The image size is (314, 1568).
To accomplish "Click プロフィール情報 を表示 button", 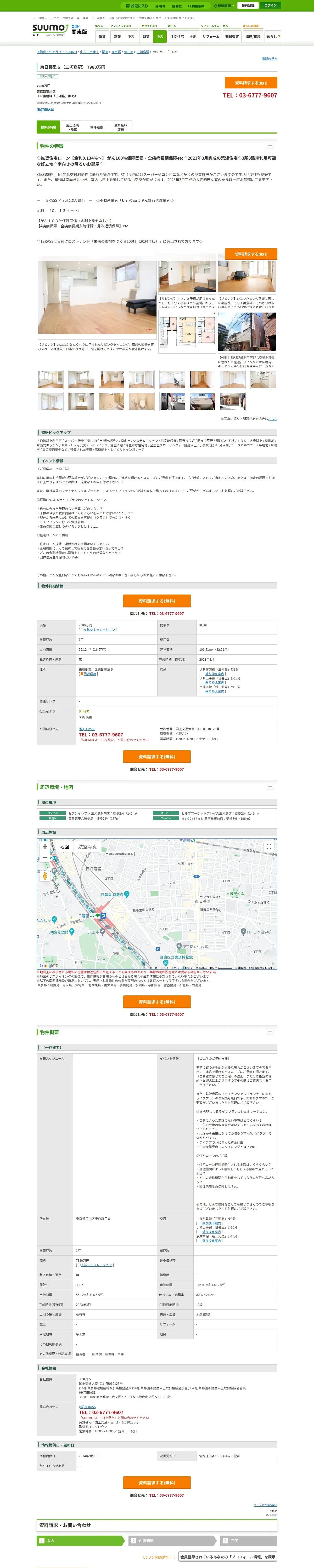I will (x=227, y=1557).
